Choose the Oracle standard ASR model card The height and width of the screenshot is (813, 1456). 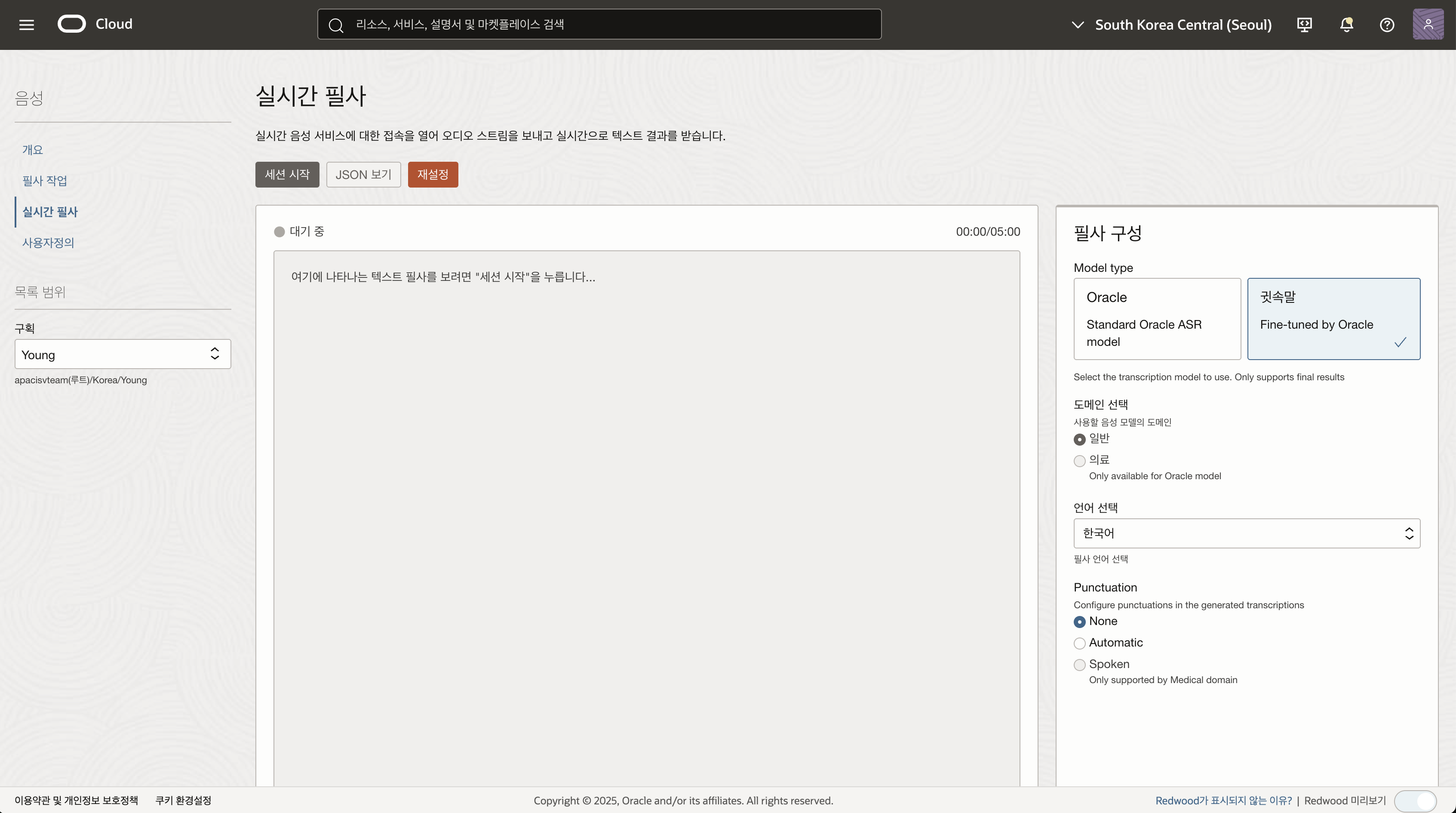(1156, 319)
